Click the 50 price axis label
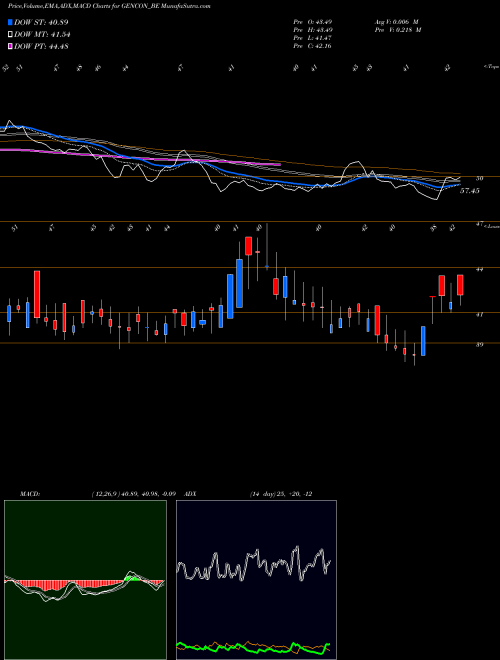This screenshot has width=500, height=660. point(479,178)
